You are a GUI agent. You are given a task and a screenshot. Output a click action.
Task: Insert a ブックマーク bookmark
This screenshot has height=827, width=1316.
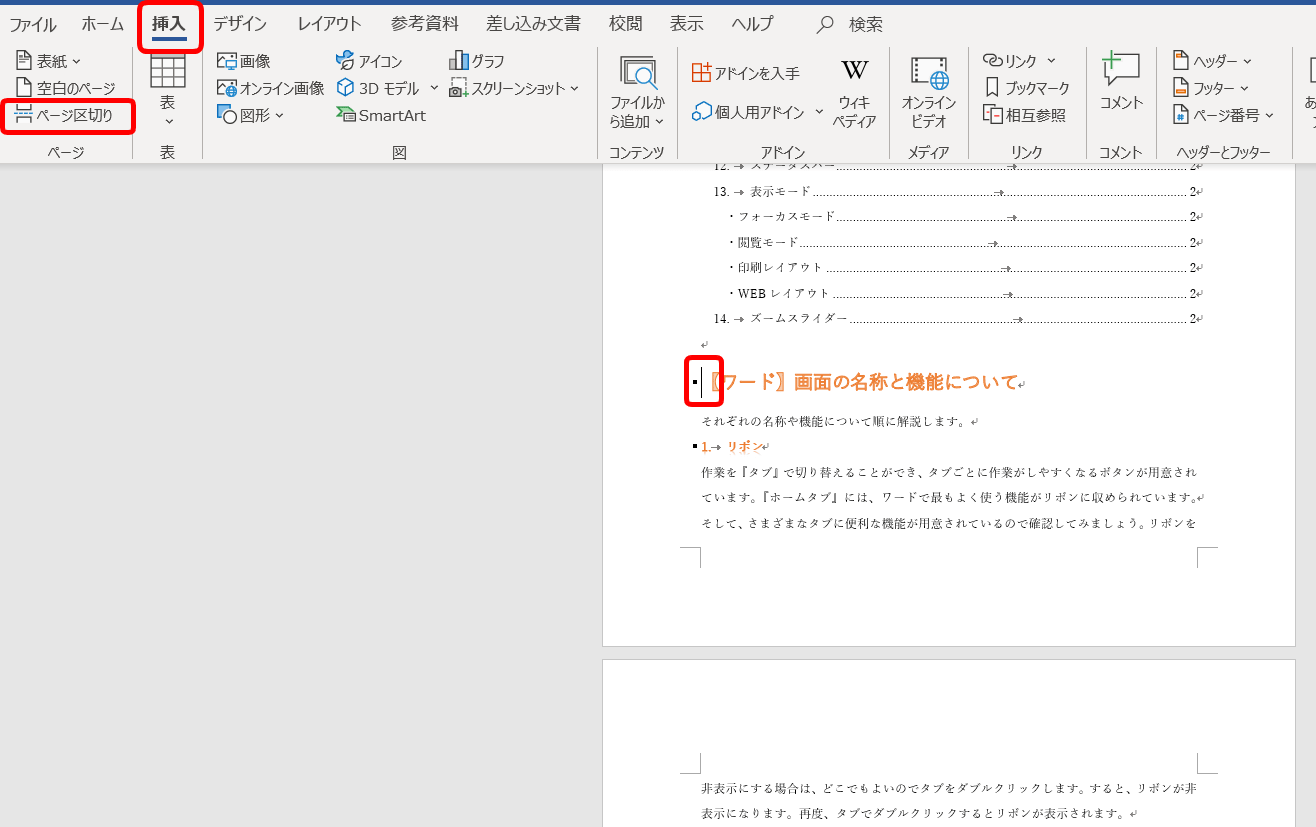tap(1026, 88)
